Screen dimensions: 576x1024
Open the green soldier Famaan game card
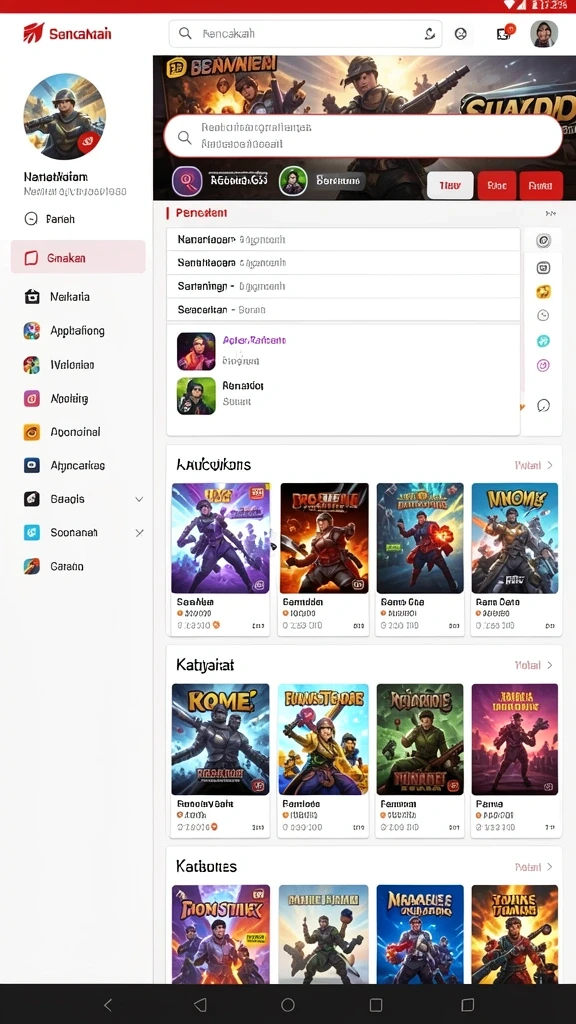pos(420,760)
